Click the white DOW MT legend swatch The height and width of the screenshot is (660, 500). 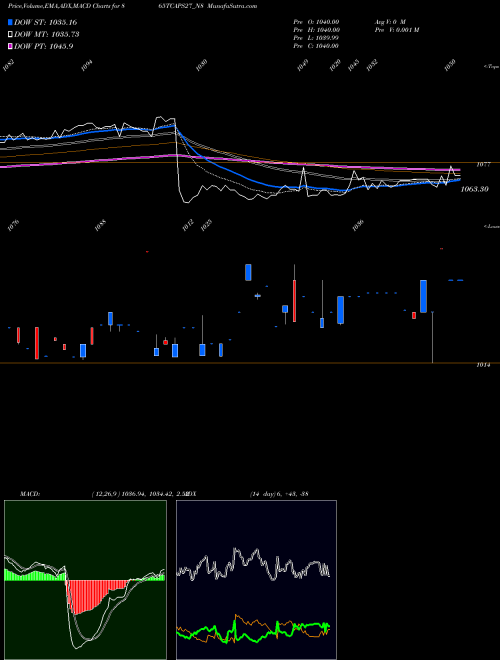pyautogui.click(x=10, y=34)
